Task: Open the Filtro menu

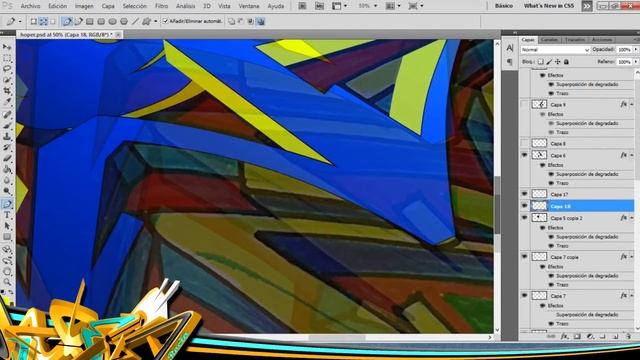Action: (162, 6)
